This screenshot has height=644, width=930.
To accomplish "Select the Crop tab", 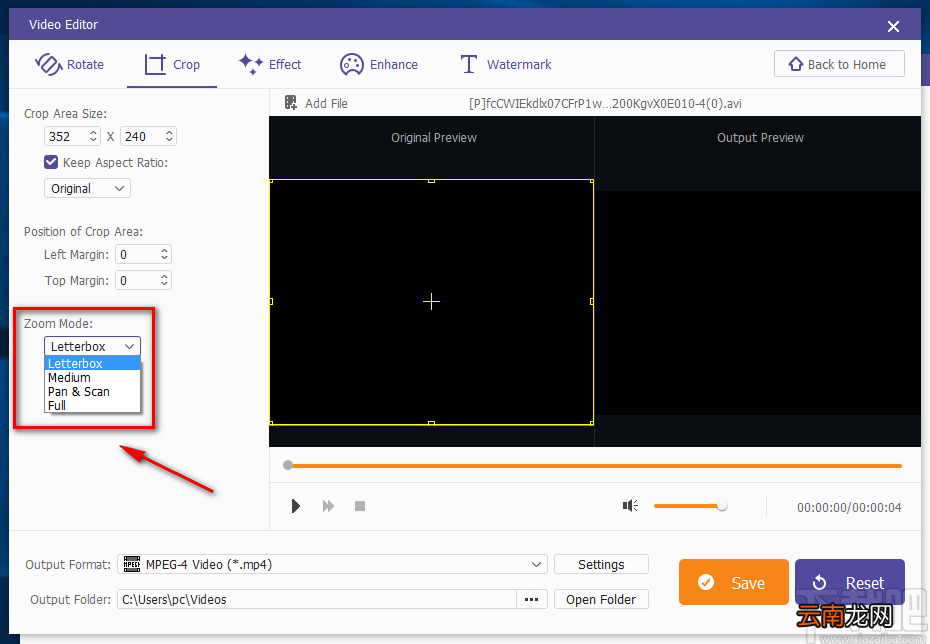I will point(172,64).
